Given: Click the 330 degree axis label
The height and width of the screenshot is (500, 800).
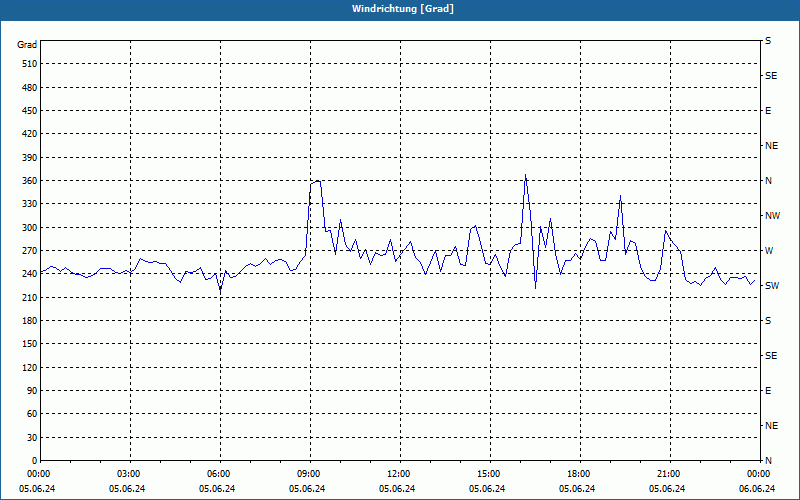Looking at the screenshot, I should 30,204.
